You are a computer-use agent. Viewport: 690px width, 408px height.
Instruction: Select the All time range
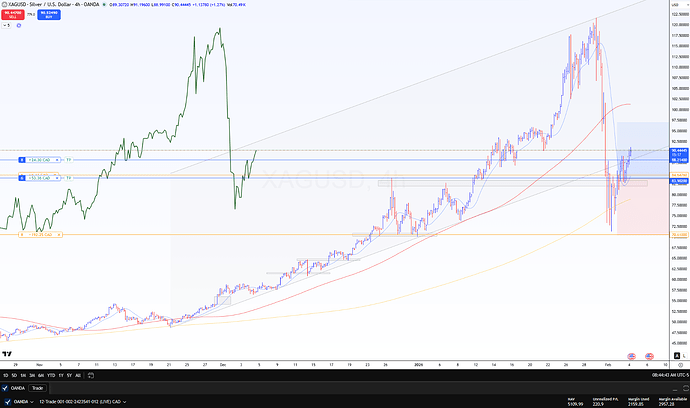tap(78, 375)
